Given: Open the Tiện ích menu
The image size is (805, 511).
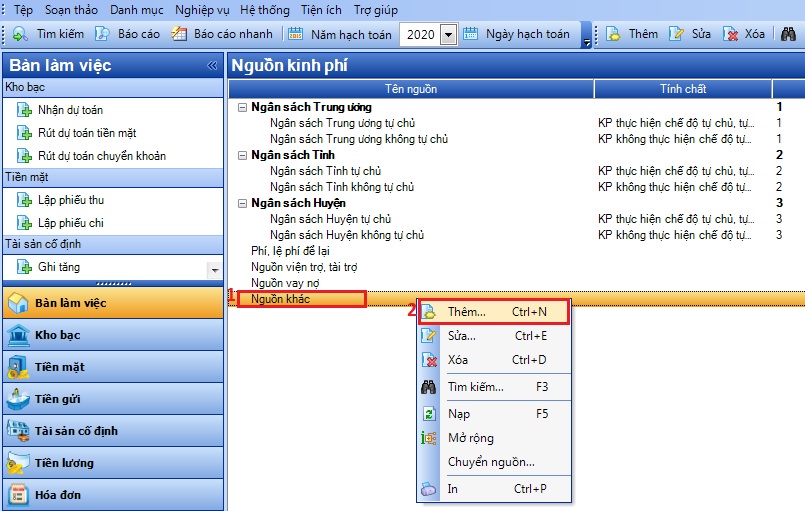Looking at the screenshot, I should coord(321,10).
